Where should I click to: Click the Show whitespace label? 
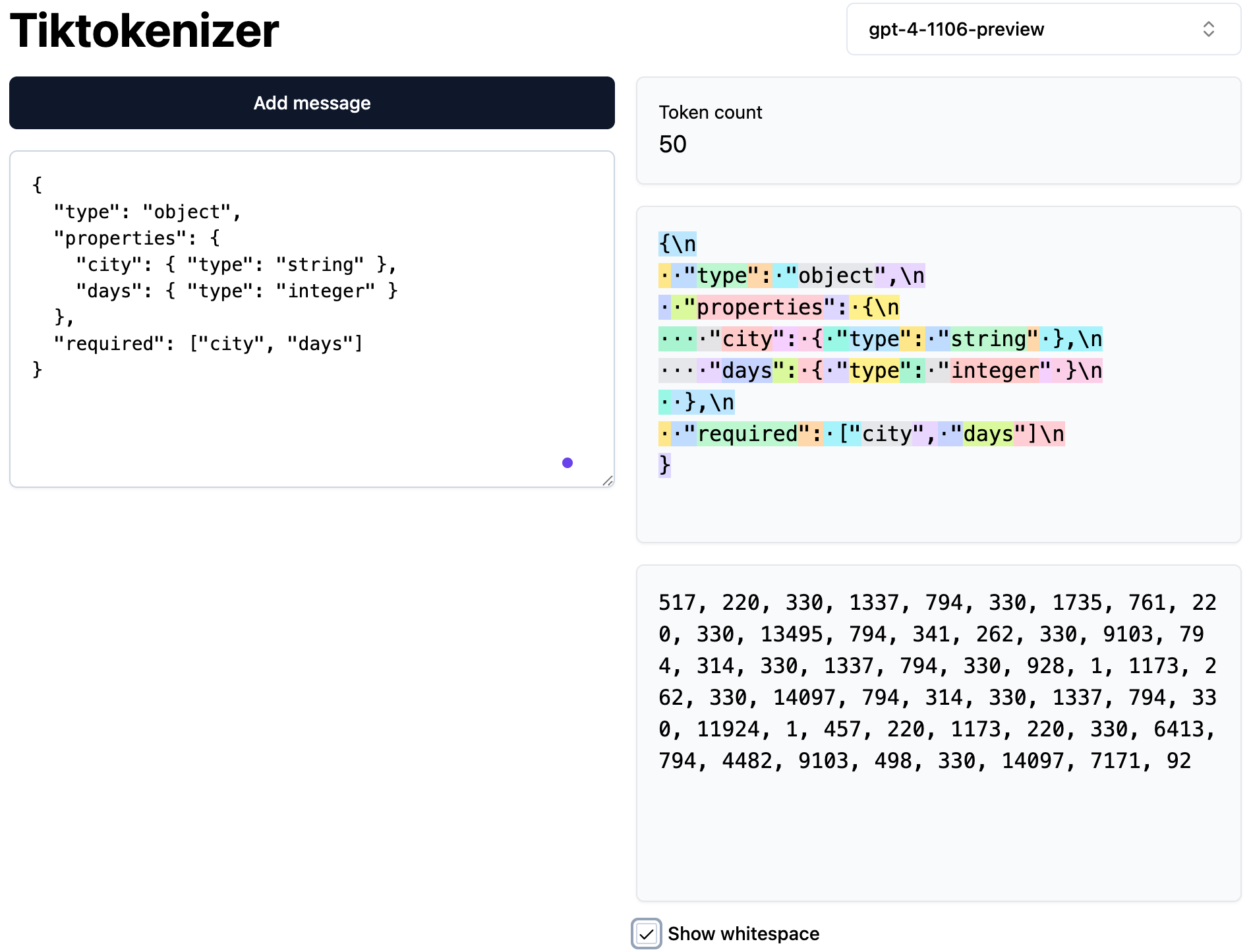[743, 934]
